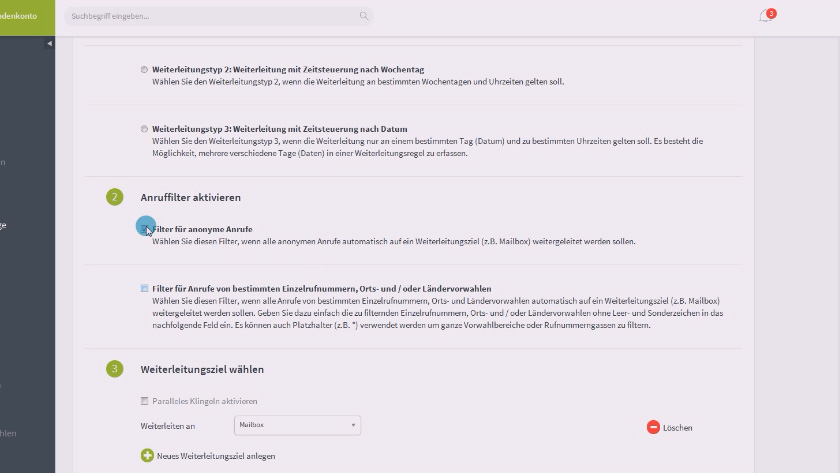Click the Löschen text button
The height and width of the screenshot is (473, 840).
[677, 428]
